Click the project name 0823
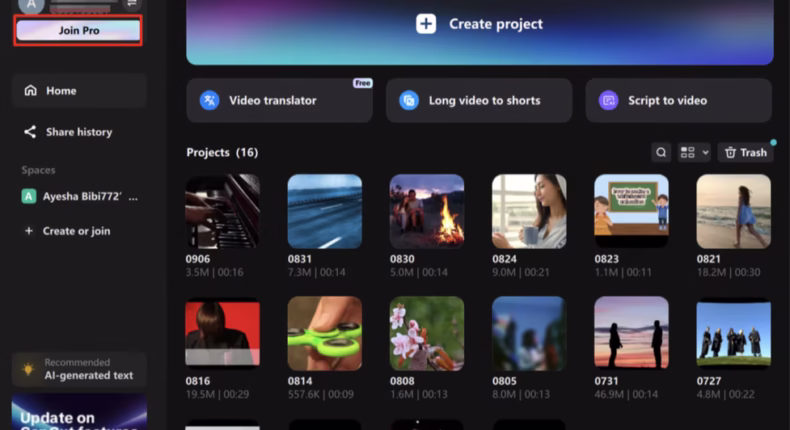The image size is (790, 430). click(x=606, y=259)
